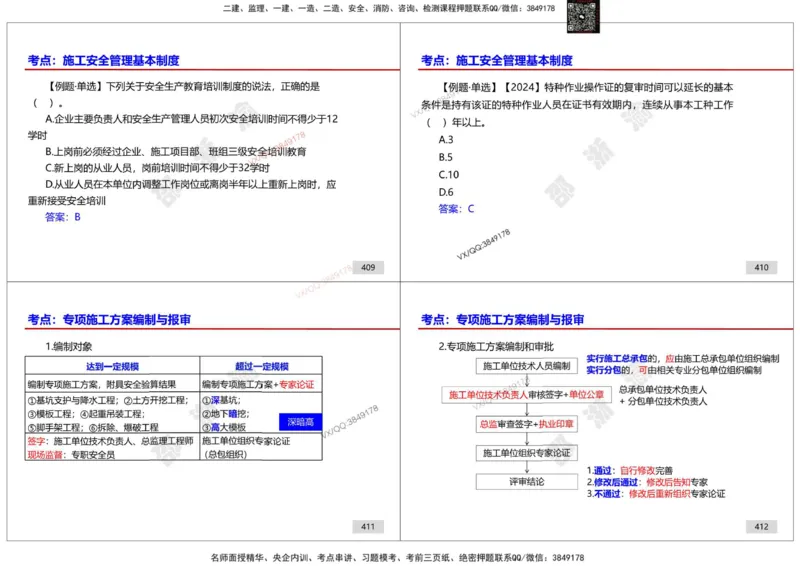The width and height of the screenshot is (800, 566).
Task: Select item ①深基坑
Action: pos(221,400)
